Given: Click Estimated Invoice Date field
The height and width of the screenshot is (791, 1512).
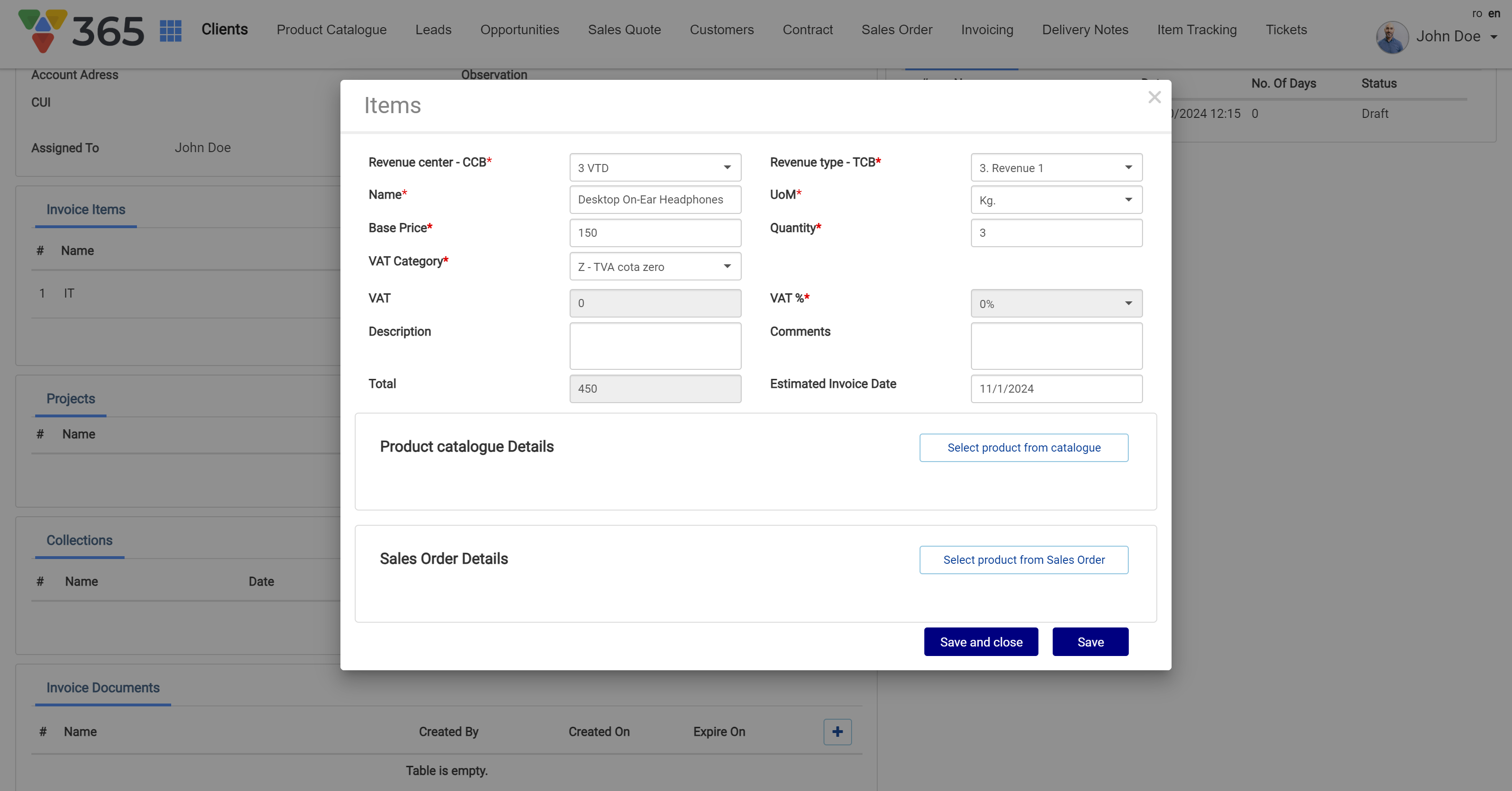Looking at the screenshot, I should coord(1056,388).
